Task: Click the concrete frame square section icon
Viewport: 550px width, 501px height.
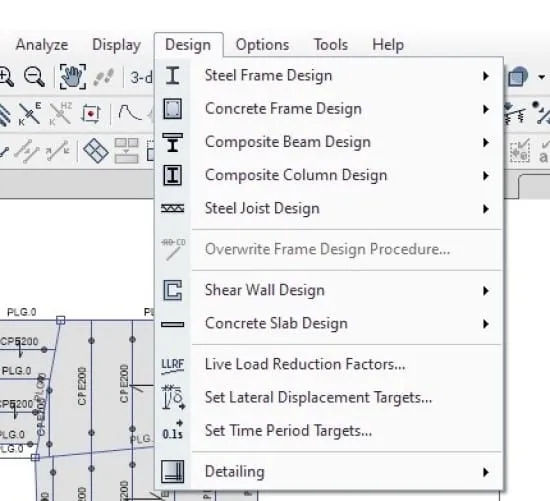Action: point(173,109)
